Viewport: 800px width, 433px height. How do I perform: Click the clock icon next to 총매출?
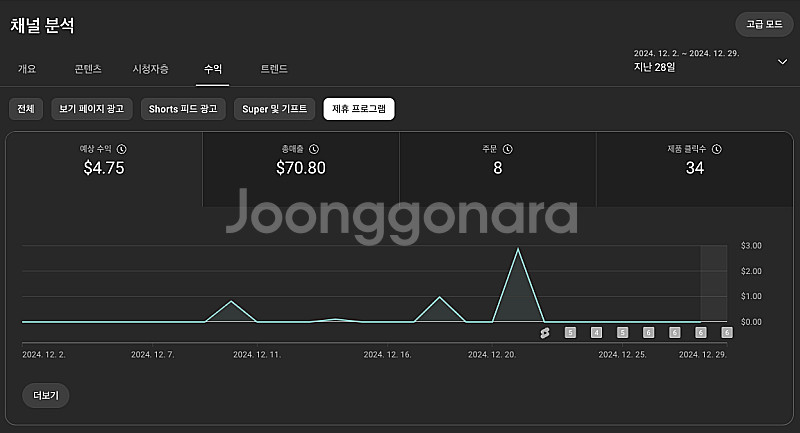[314, 149]
